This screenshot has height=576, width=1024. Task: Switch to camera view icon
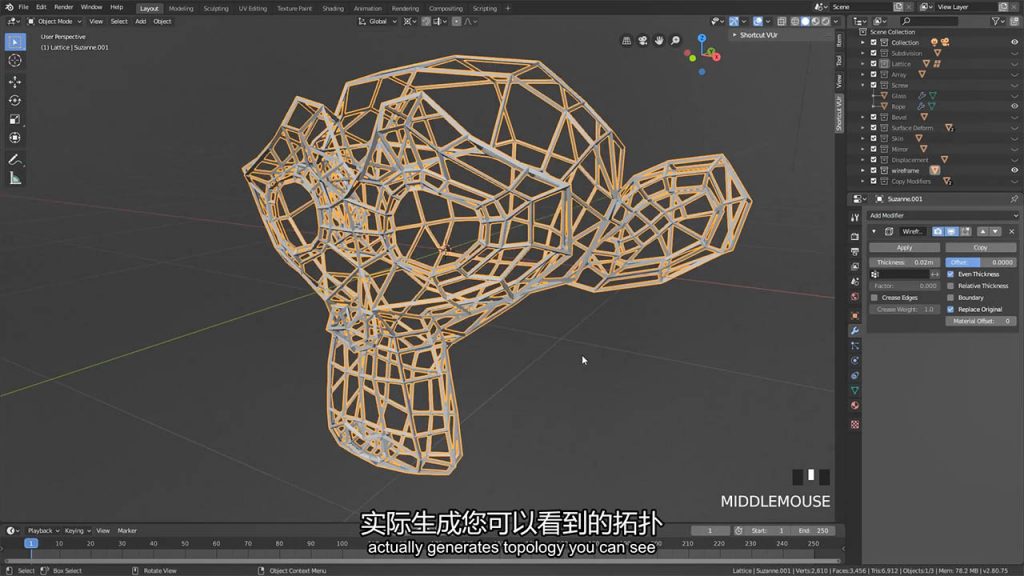coord(643,40)
